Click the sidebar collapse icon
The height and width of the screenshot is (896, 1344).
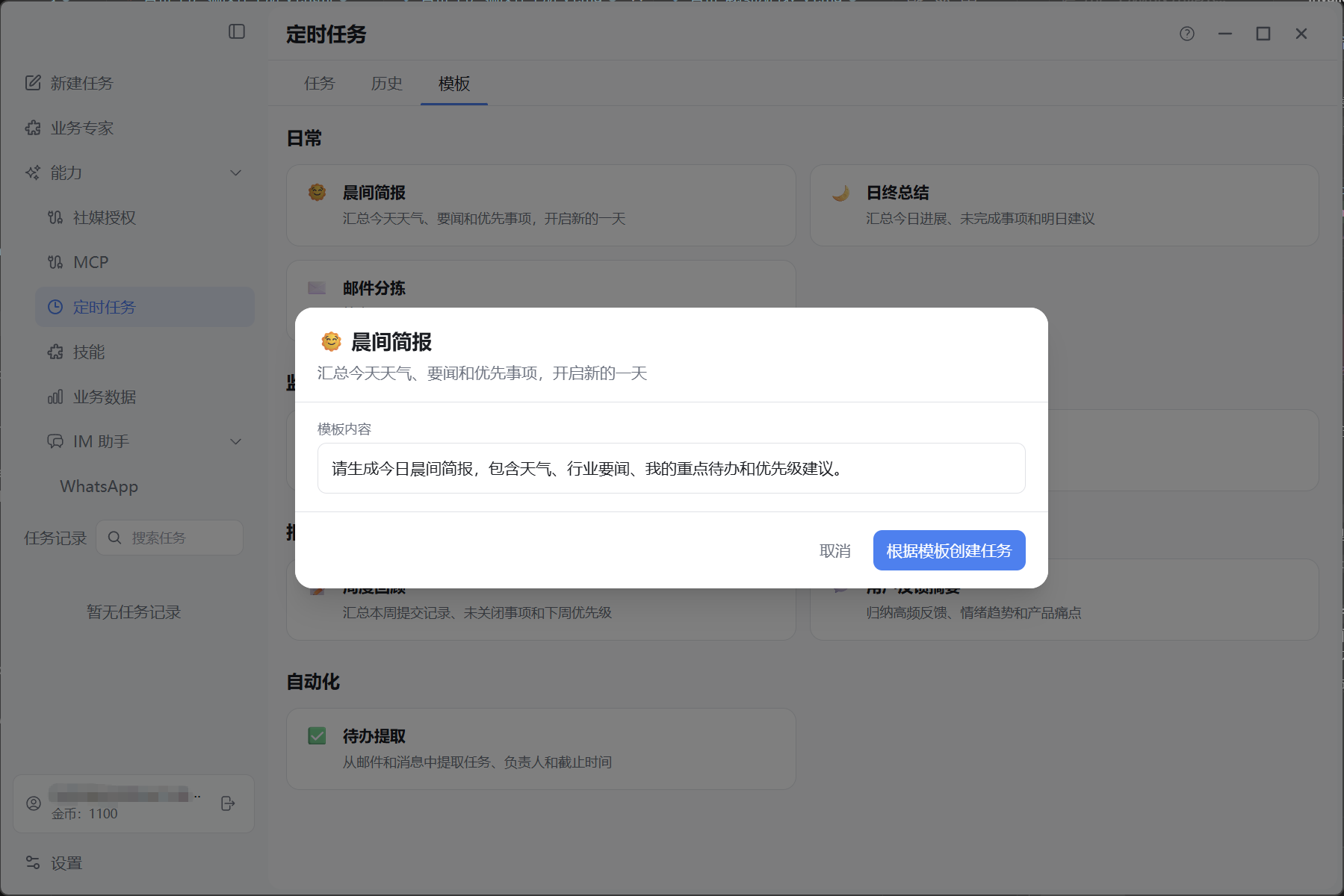pos(237,31)
